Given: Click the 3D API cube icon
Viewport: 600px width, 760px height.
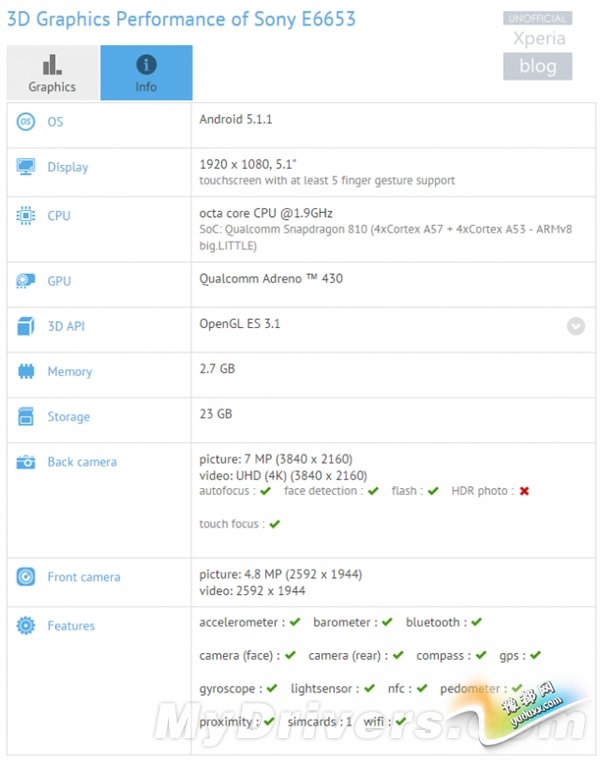Looking at the screenshot, I should pyautogui.click(x=26, y=326).
